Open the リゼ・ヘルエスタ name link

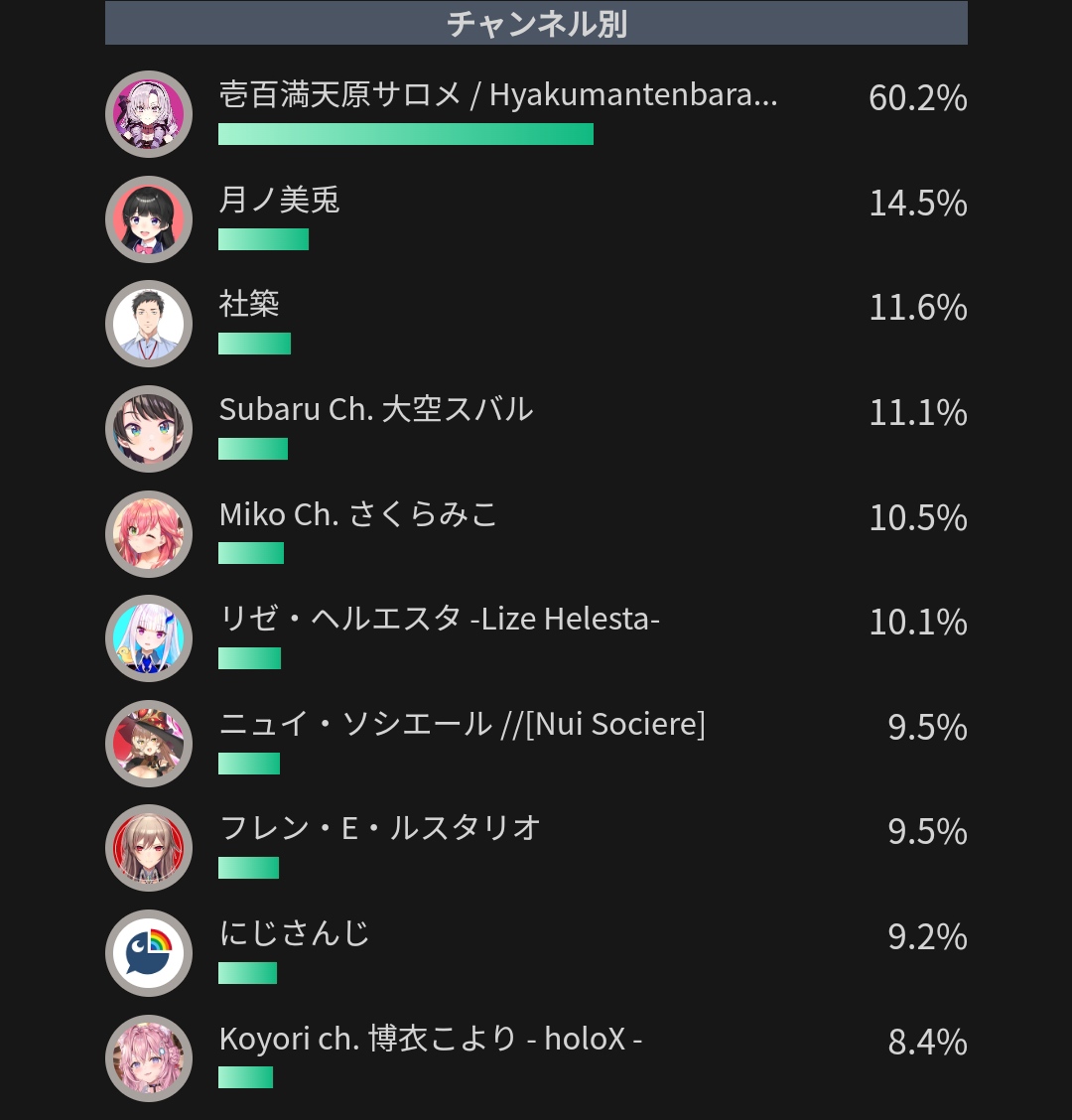pyautogui.click(x=439, y=619)
